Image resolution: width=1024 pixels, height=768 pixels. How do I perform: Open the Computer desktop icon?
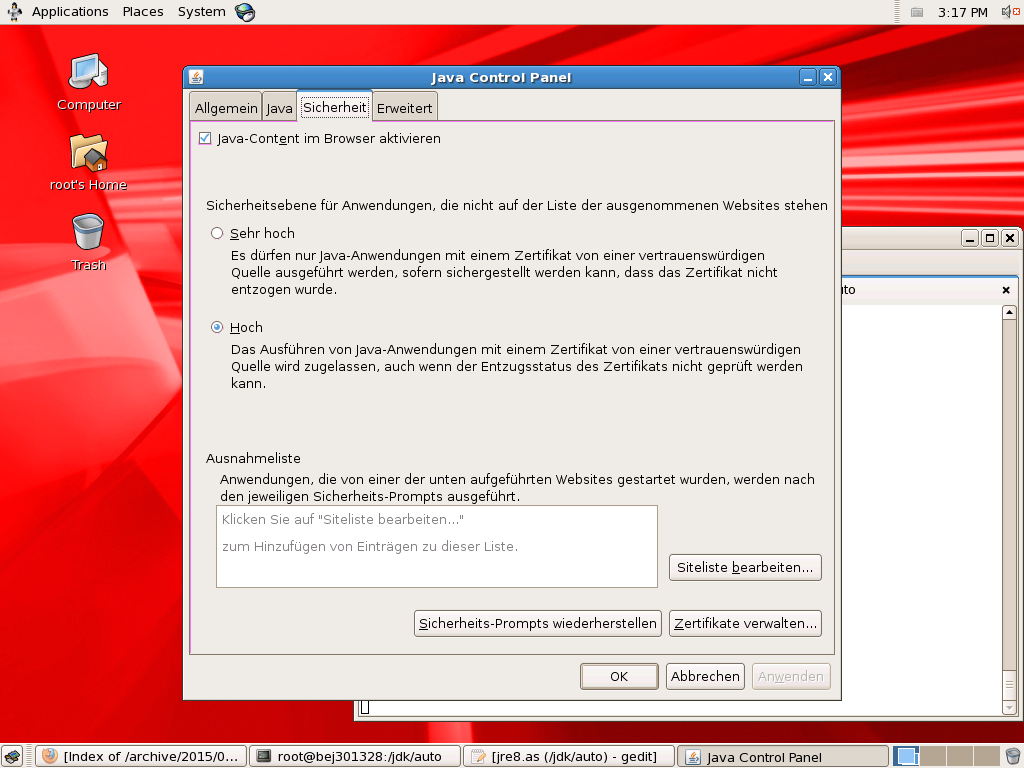coord(88,73)
